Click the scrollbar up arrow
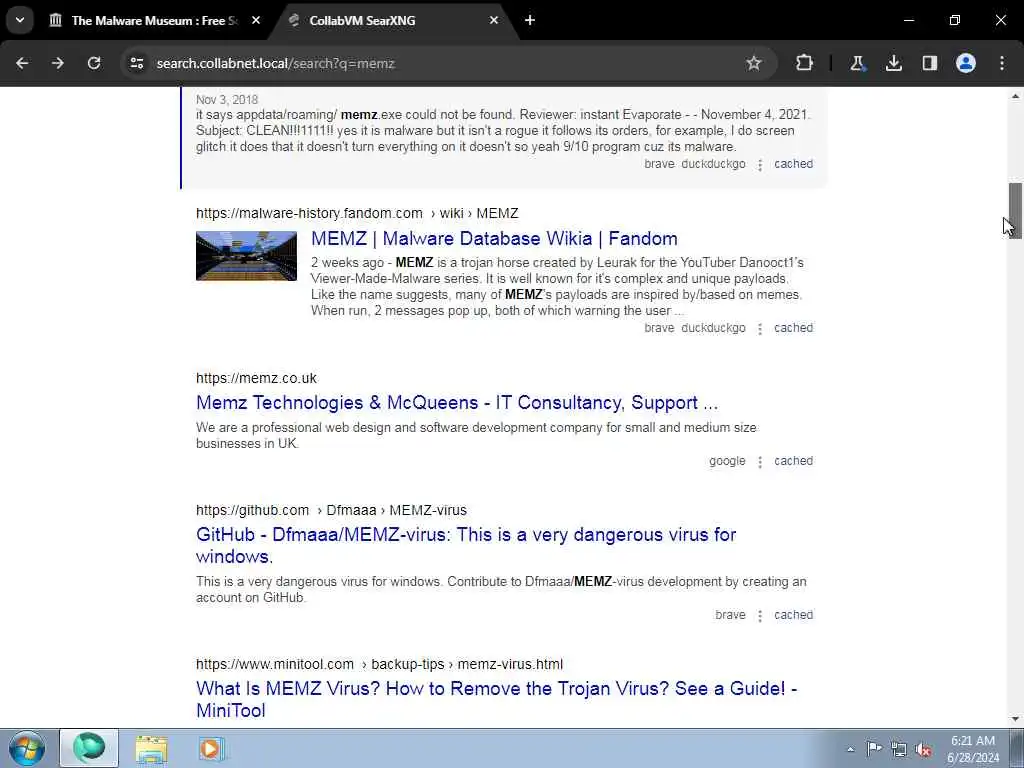 pyautogui.click(x=1015, y=96)
